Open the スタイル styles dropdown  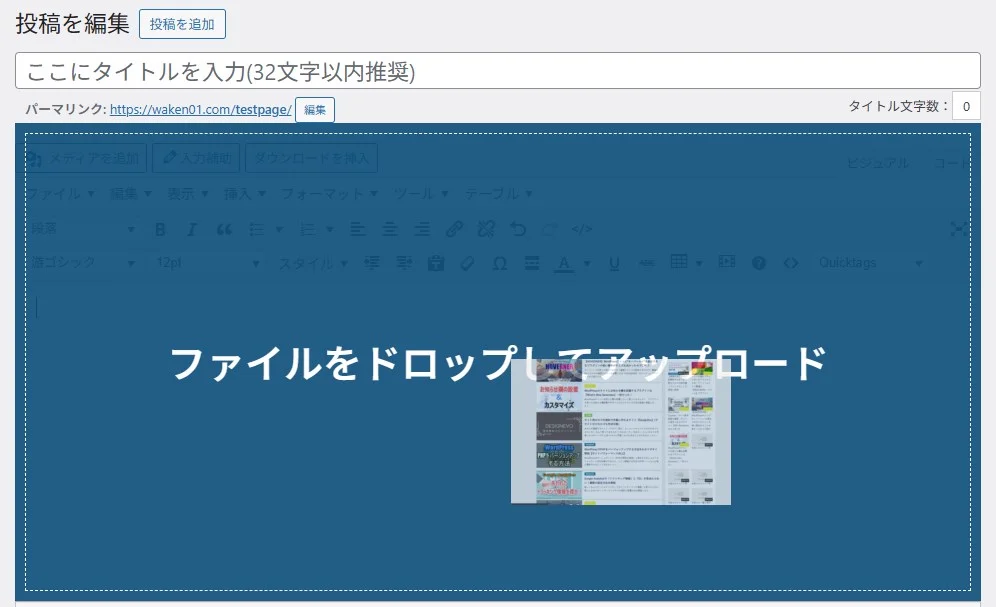(x=313, y=263)
